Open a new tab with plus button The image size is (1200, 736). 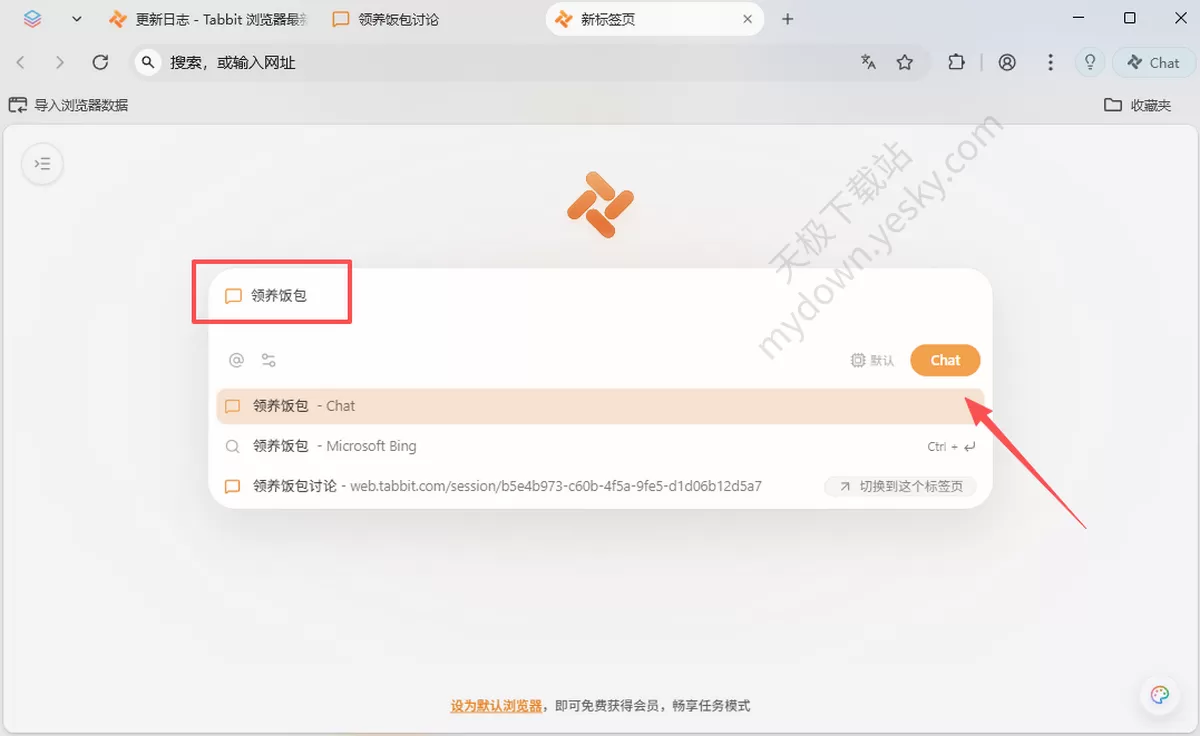(787, 19)
